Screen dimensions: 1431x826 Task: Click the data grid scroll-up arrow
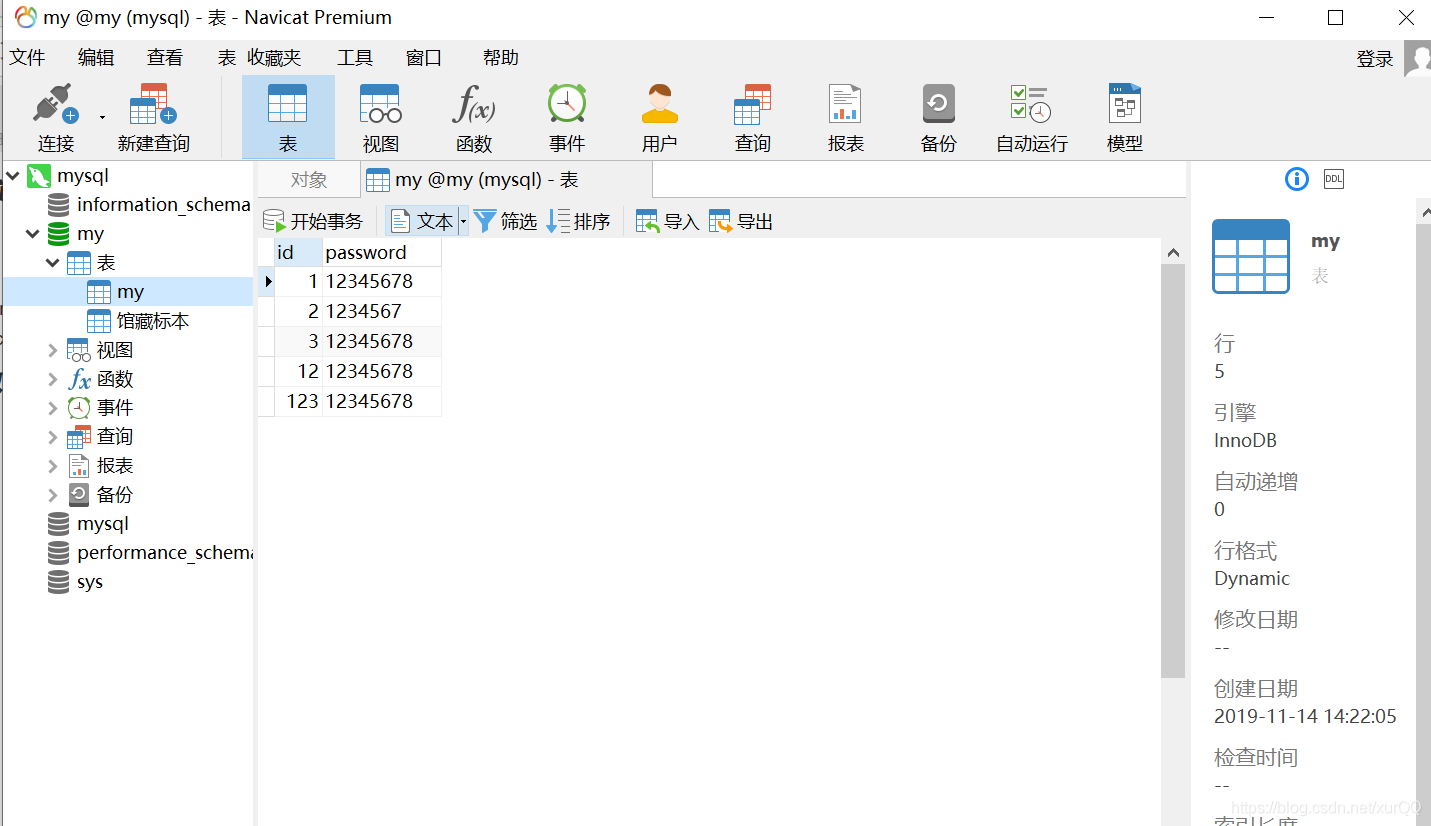(x=1173, y=253)
